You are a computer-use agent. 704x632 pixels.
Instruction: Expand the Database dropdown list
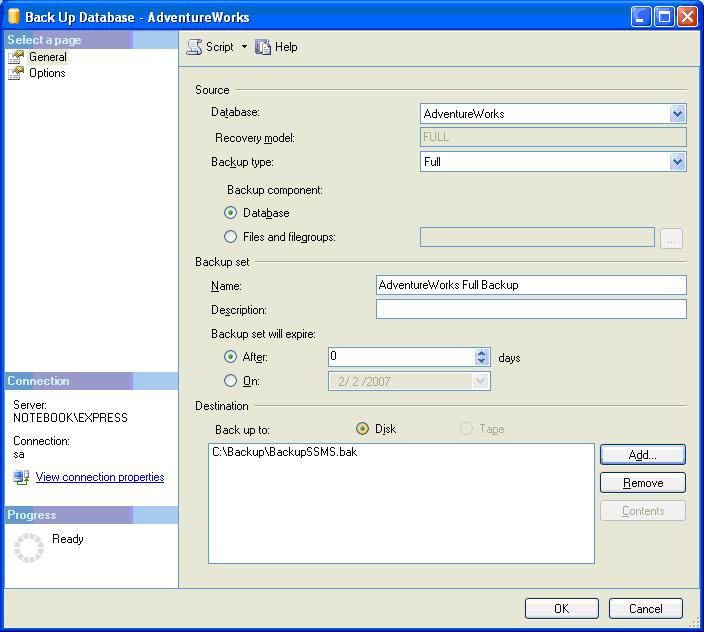678,114
